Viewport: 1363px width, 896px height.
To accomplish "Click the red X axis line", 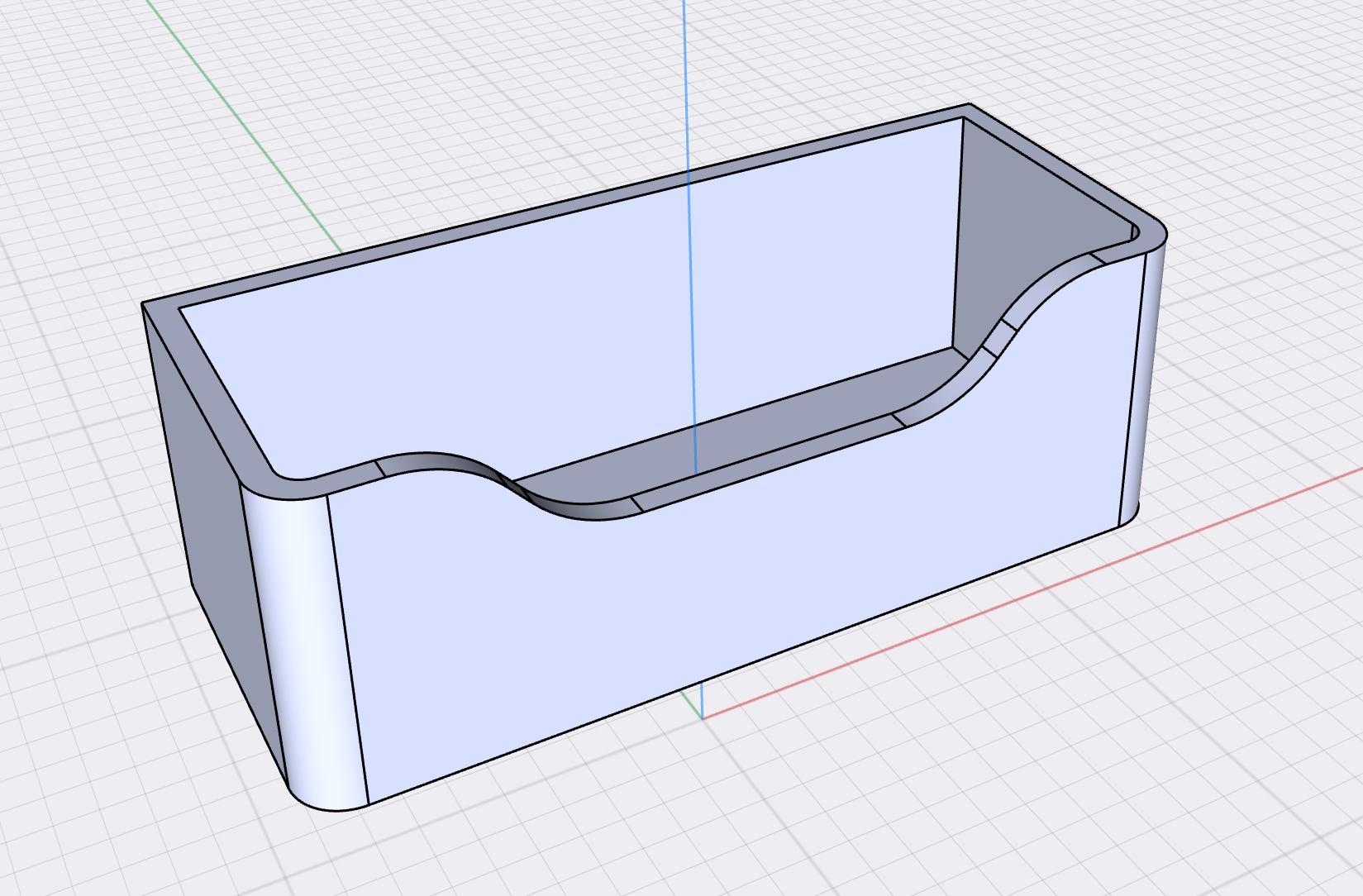I will (x=1033, y=592).
